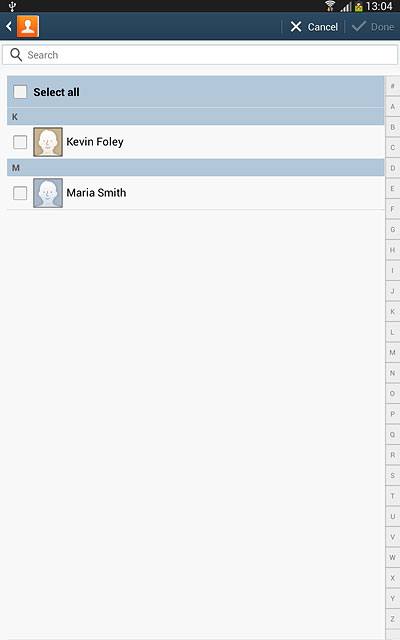Jump to letter Z in index
Image resolution: width=400 pixels, height=640 pixels.
click(x=392, y=619)
